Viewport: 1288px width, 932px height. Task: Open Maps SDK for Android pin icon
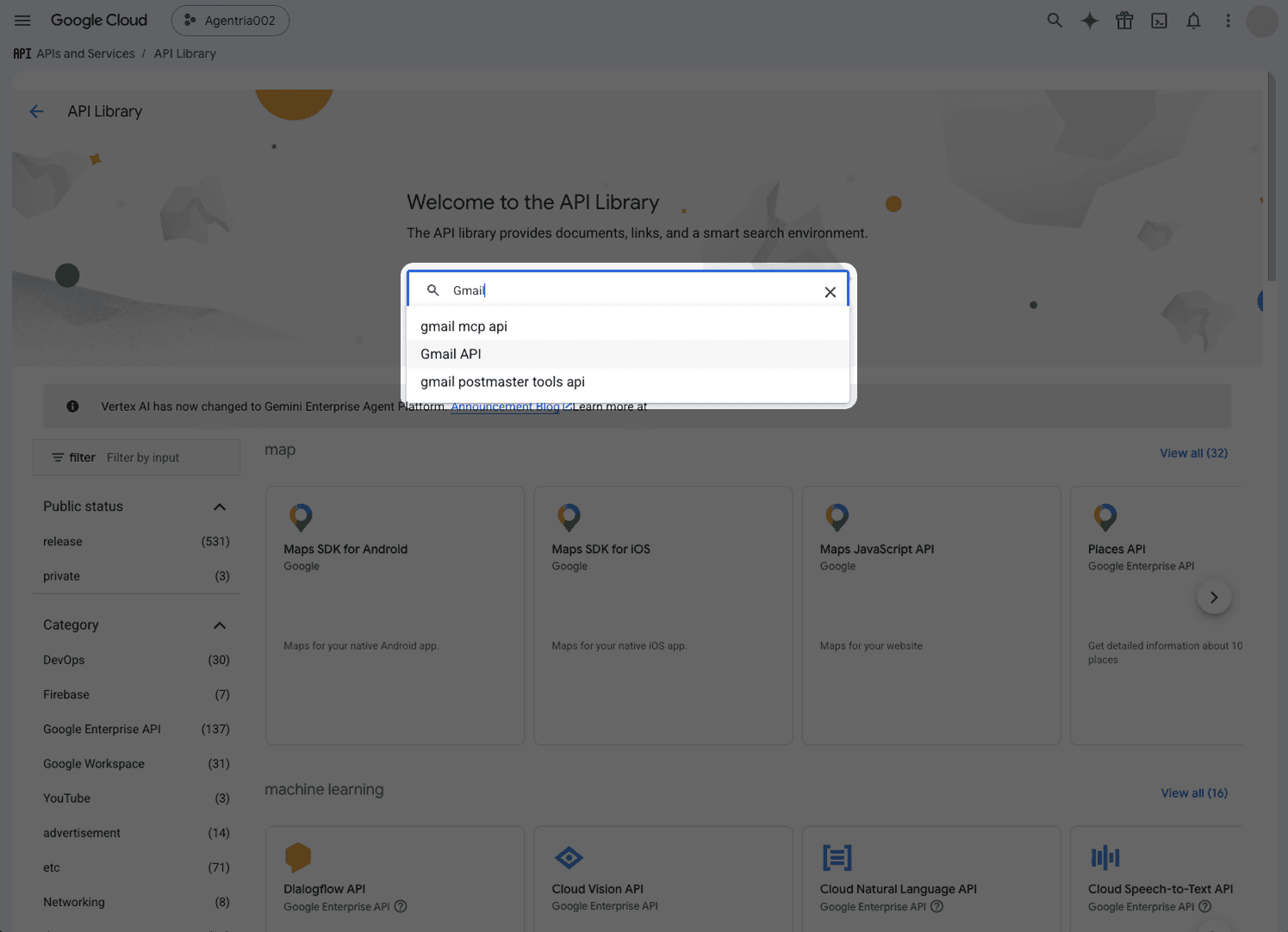301,517
